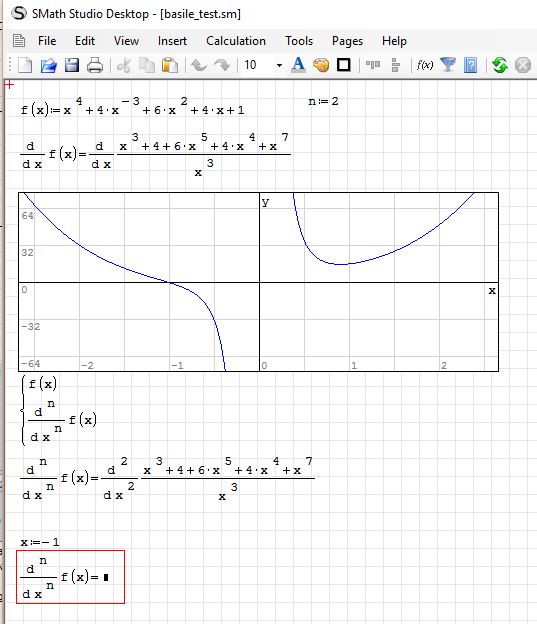Open the Calculation menu

tap(236, 41)
